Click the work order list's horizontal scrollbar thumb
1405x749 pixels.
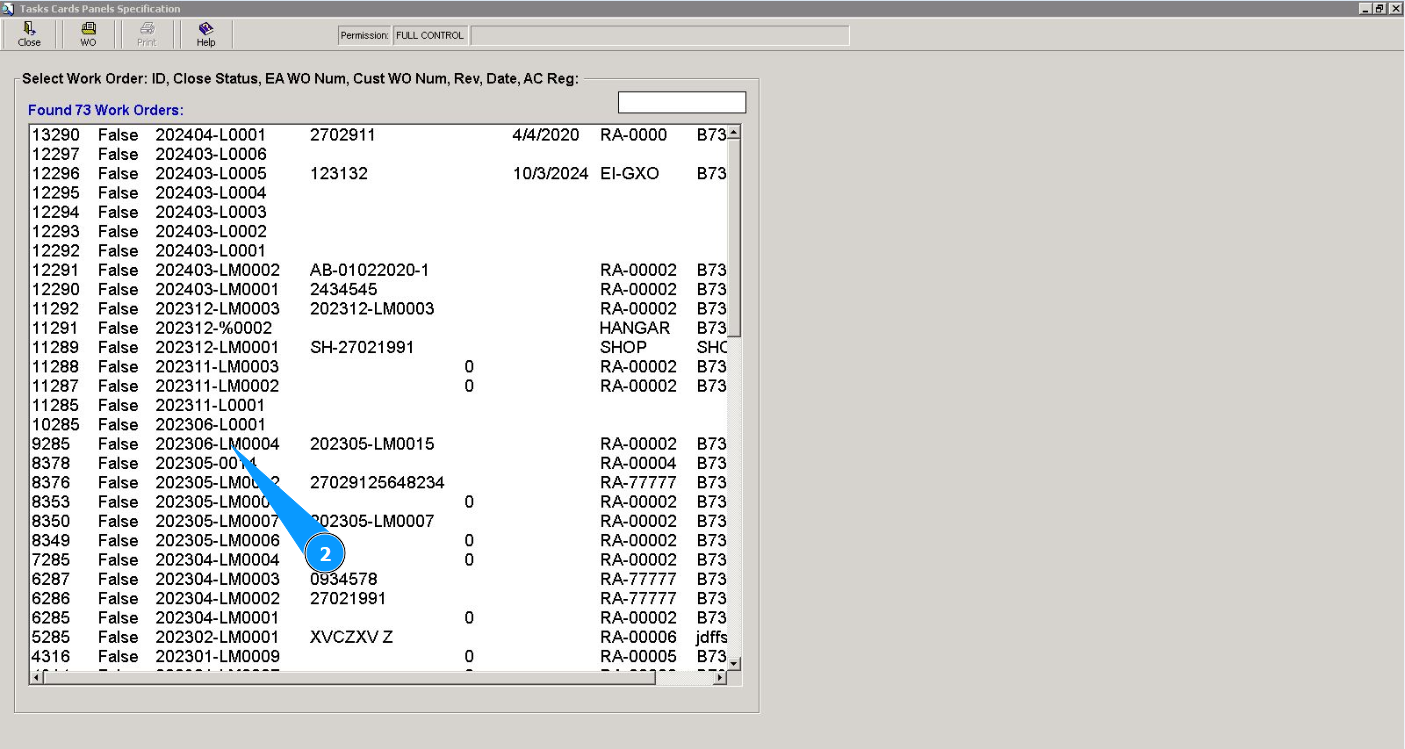coord(350,677)
